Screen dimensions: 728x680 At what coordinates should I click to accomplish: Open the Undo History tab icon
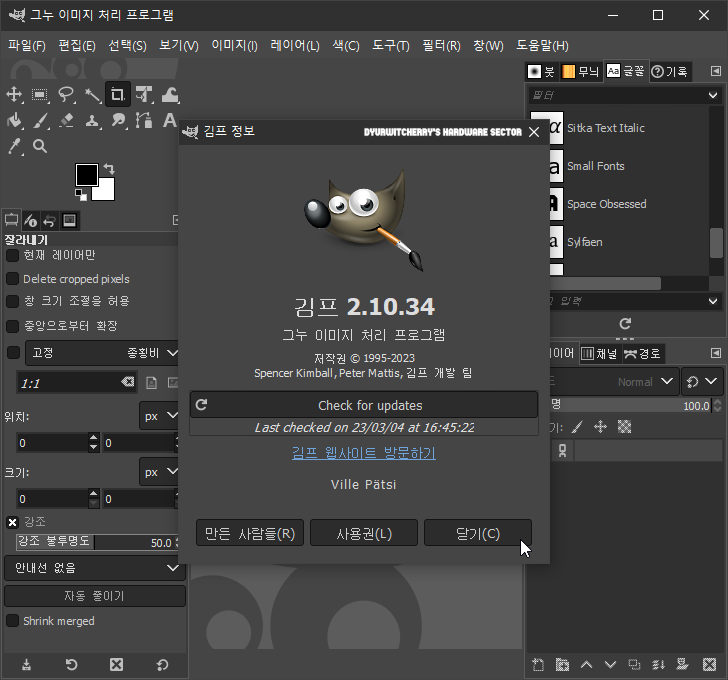tap(50, 221)
